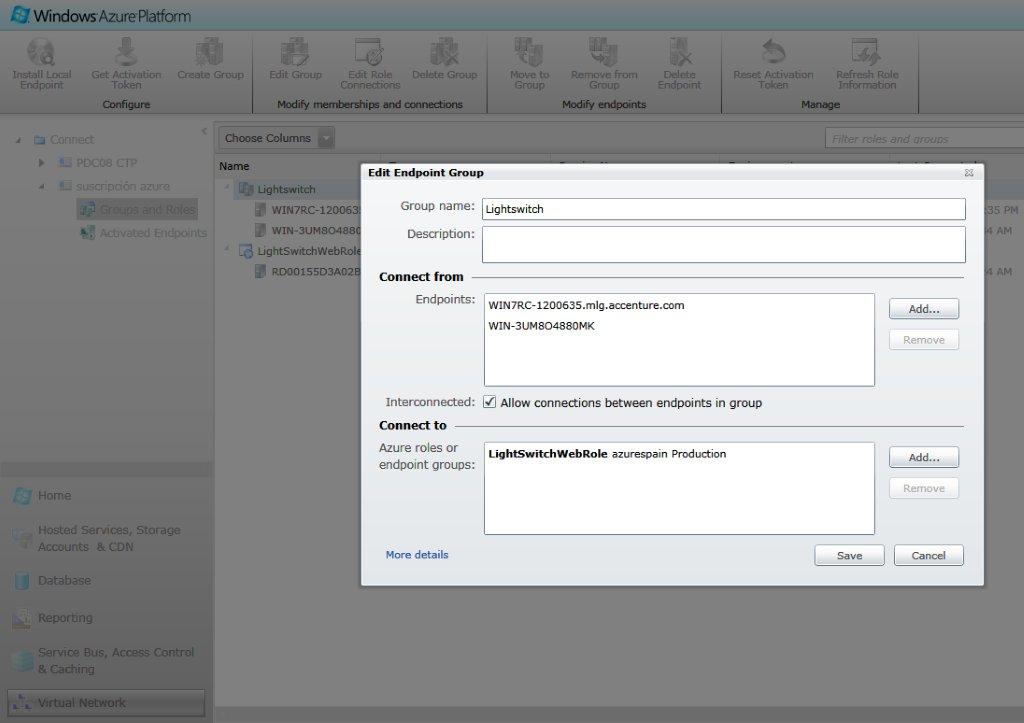
Task: Click the Home navigation icon
Action: coord(22,496)
